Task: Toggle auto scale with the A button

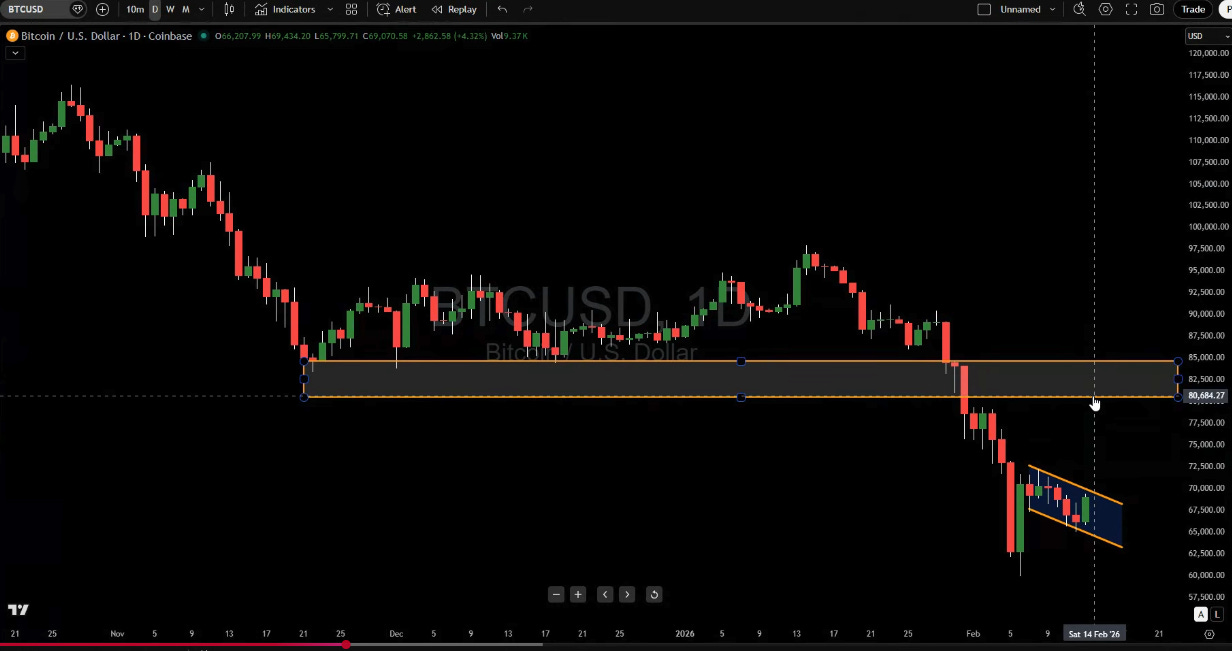Action: click(x=1201, y=614)
